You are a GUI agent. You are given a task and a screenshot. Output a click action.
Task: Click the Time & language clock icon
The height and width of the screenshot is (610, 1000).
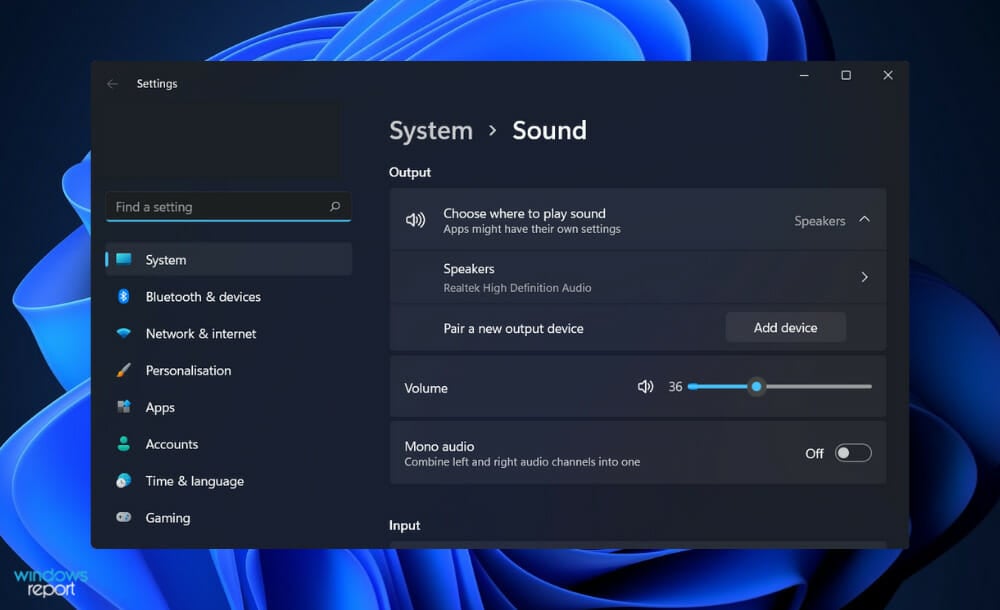[x=124, y=481]
